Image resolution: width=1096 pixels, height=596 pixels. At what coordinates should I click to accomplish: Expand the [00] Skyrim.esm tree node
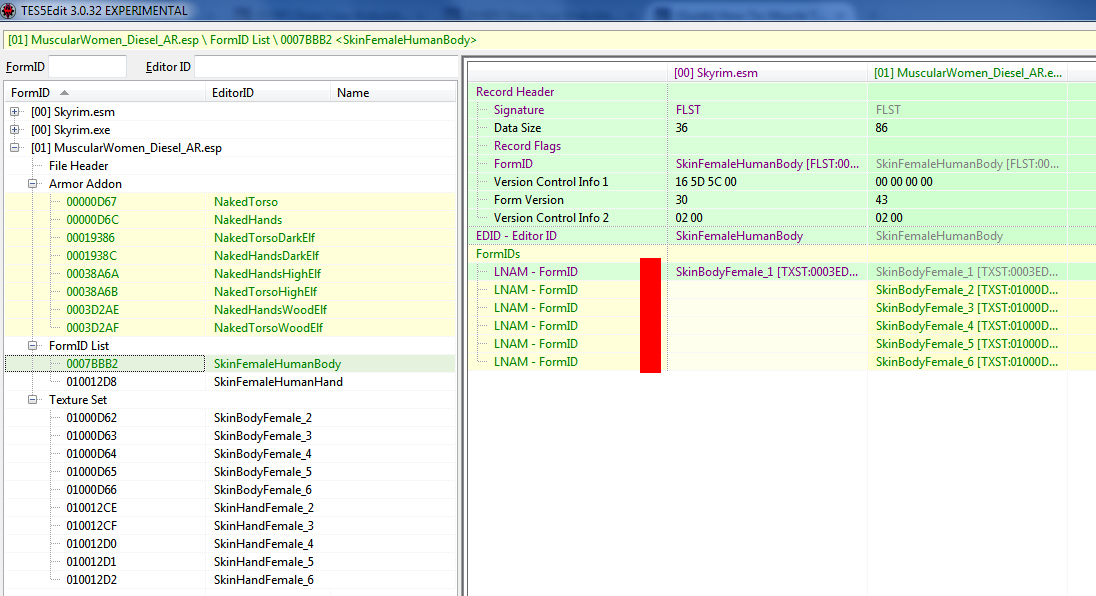pyautogui.click(x=15, y=112)
